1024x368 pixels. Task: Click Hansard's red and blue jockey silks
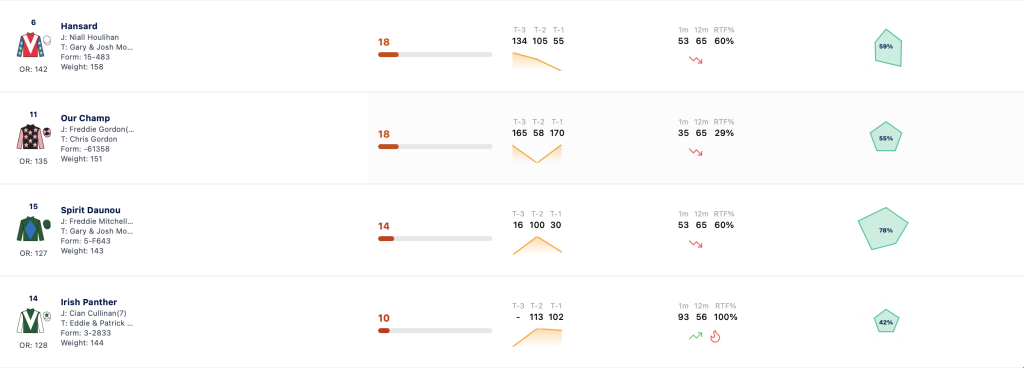29,45
